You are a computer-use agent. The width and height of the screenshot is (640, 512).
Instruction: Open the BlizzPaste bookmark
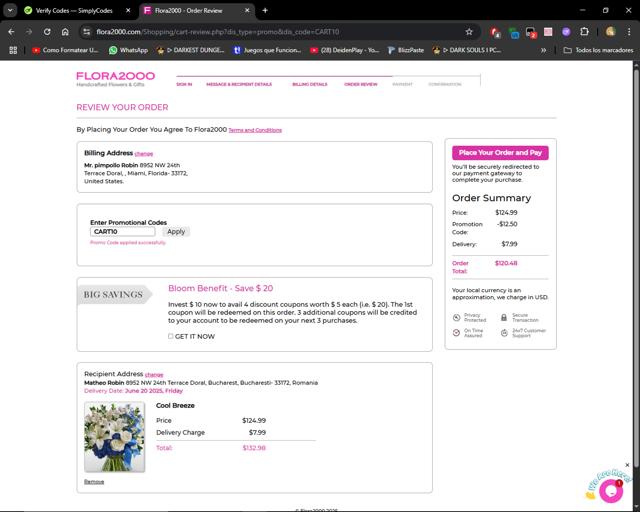tap(405, 50)
